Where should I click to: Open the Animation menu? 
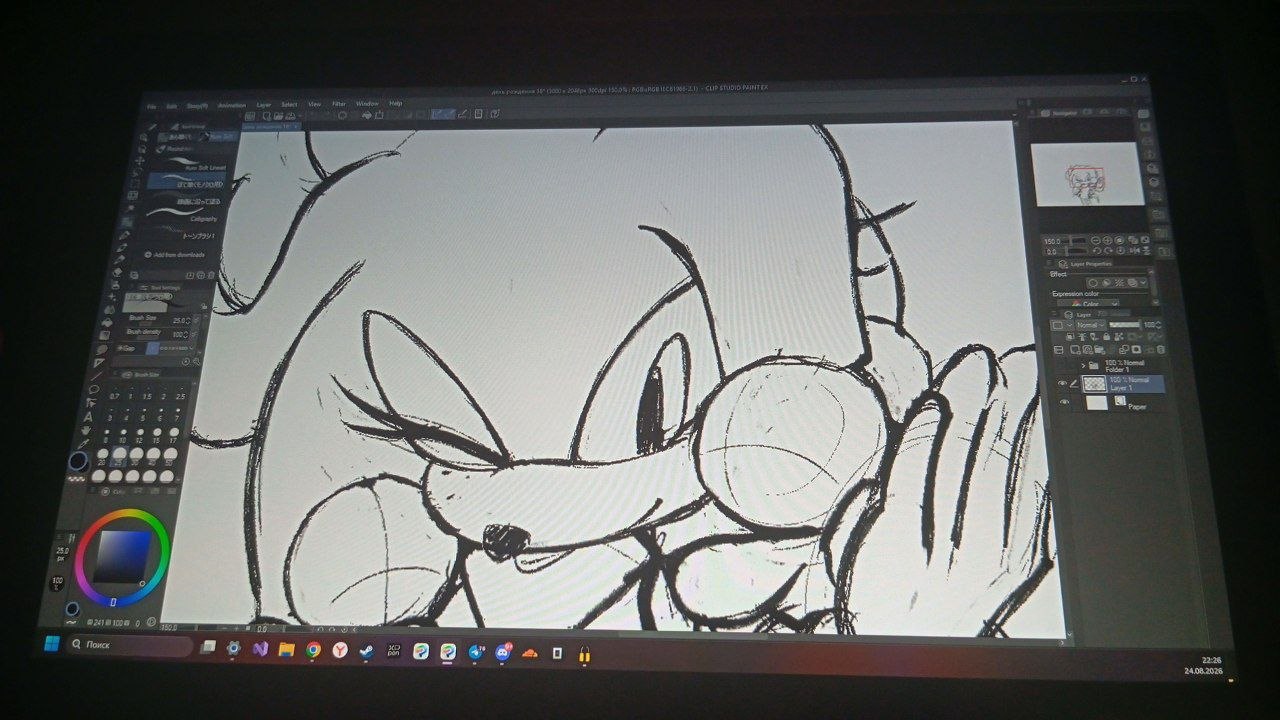(x=231, y=104)
